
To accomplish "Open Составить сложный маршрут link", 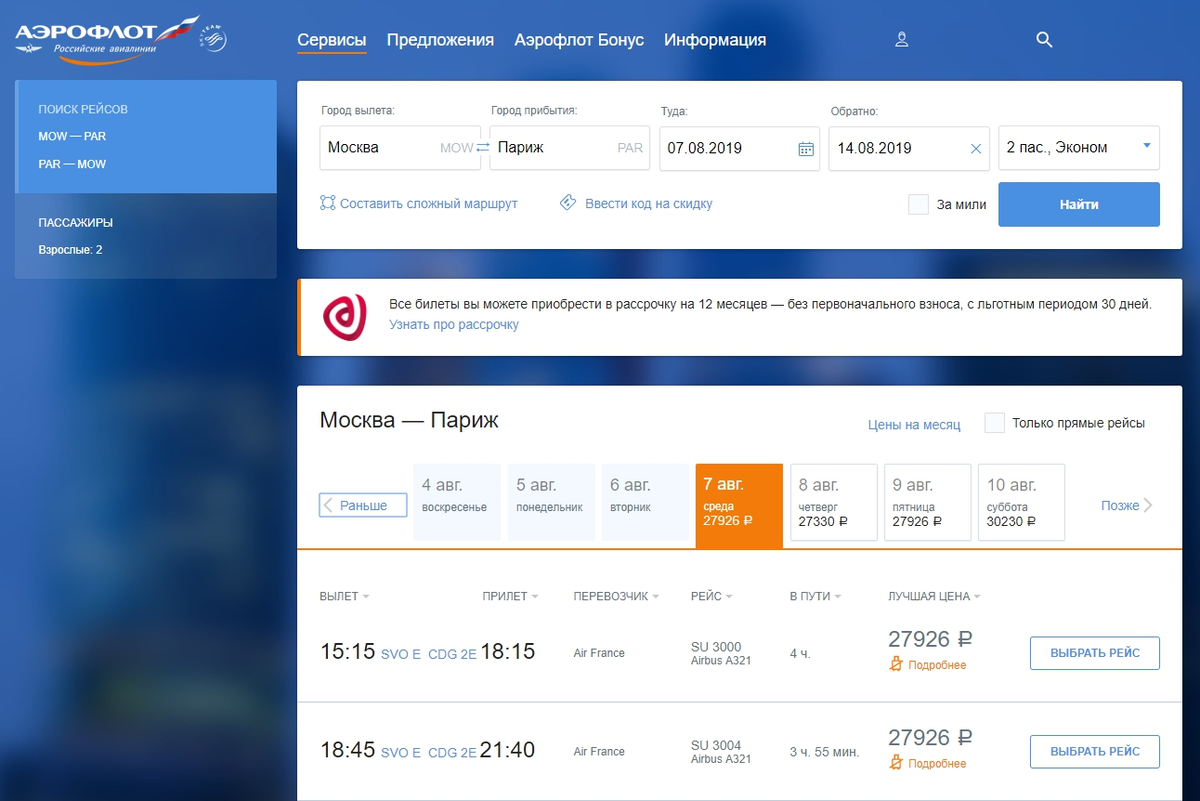I will 429,203.
